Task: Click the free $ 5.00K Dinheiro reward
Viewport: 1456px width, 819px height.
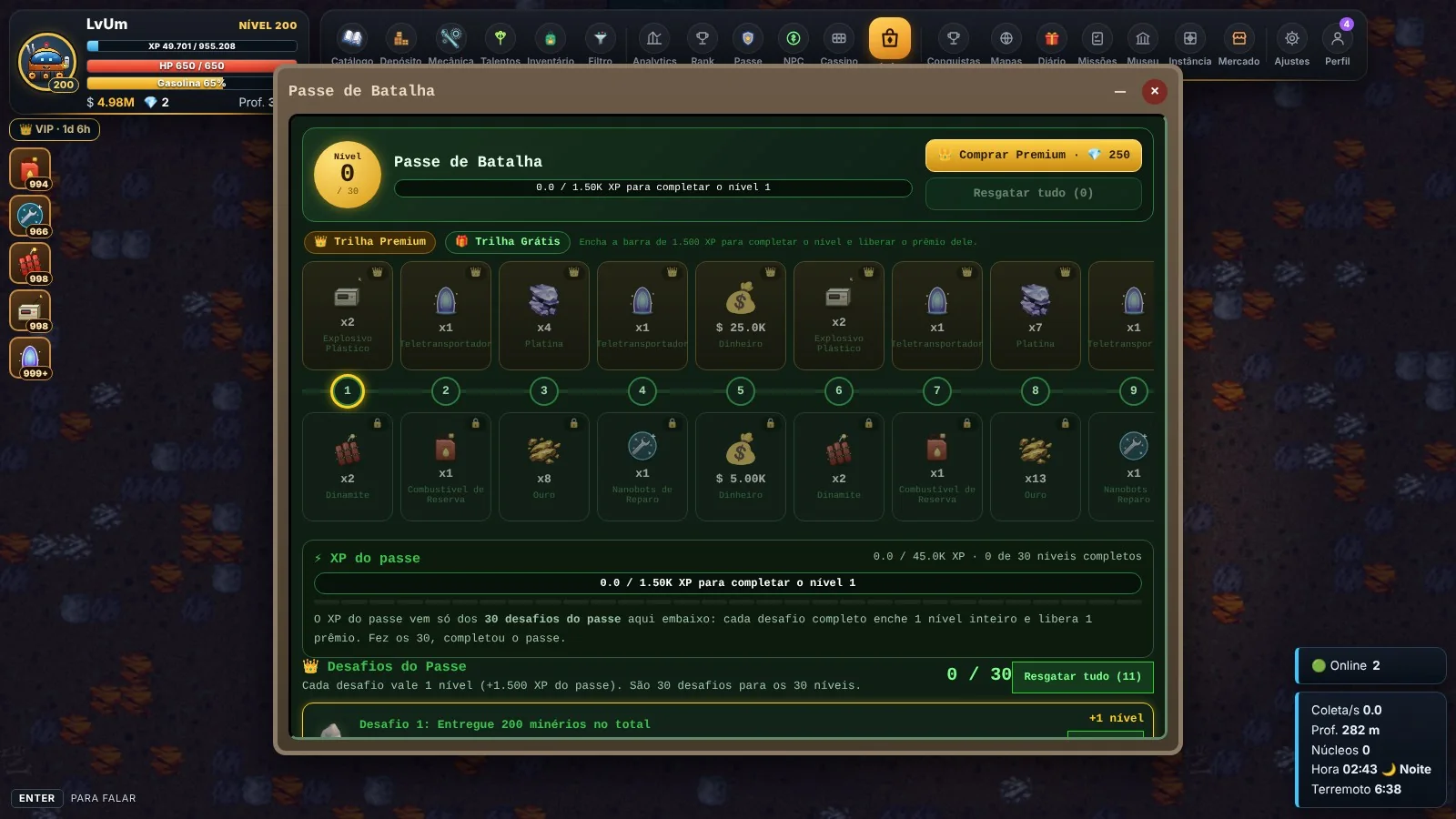Action: [741, 467]
